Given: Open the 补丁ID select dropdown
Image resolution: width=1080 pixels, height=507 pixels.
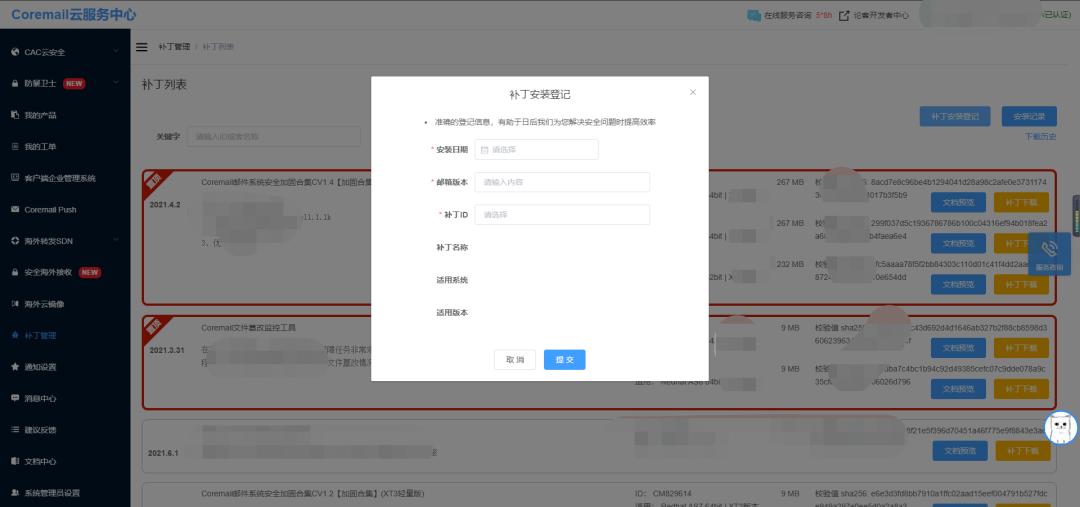Looking at the screenshot, I should 562,215.
